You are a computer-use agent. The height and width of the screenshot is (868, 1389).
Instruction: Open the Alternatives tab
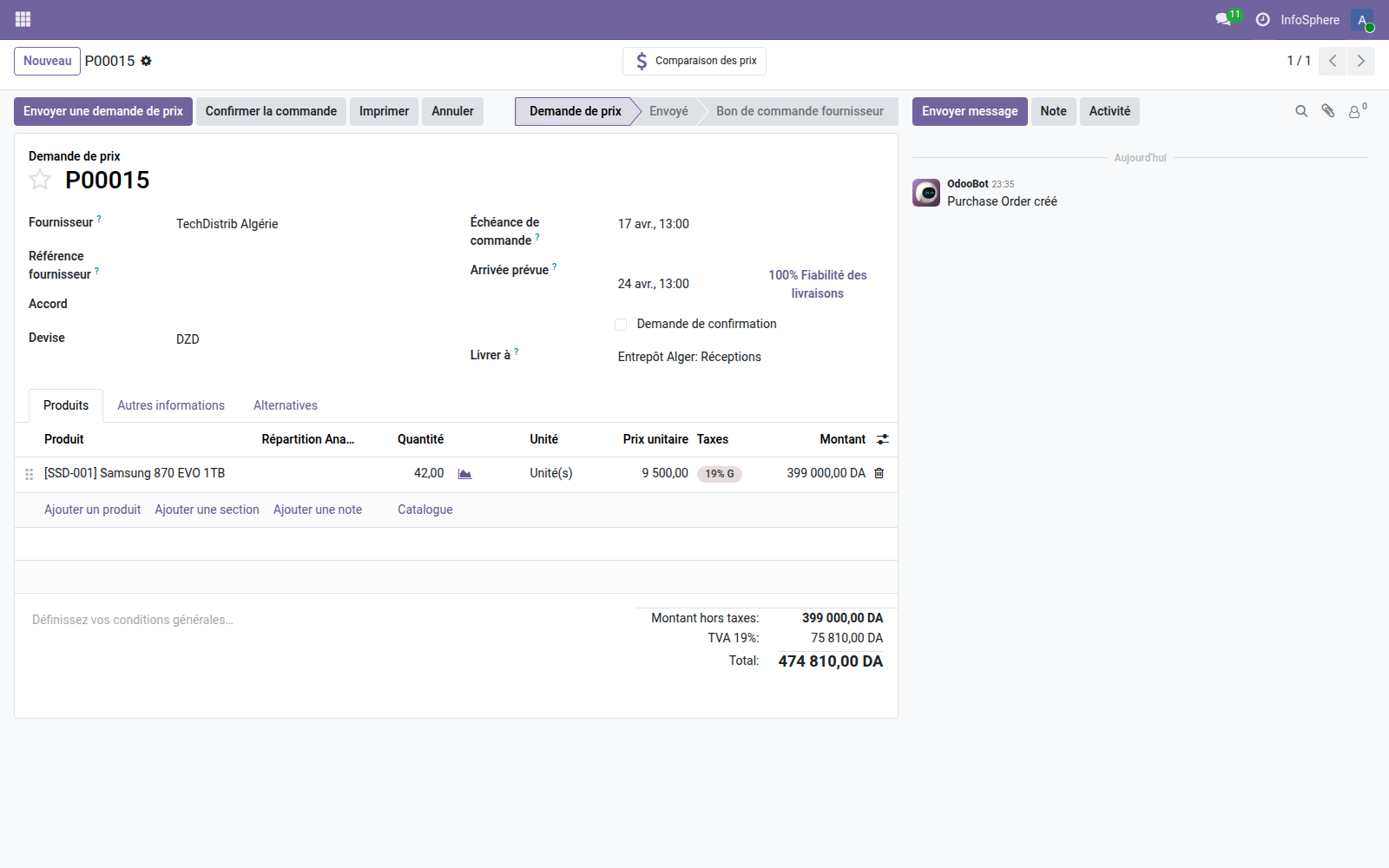(x=285, y=405)
